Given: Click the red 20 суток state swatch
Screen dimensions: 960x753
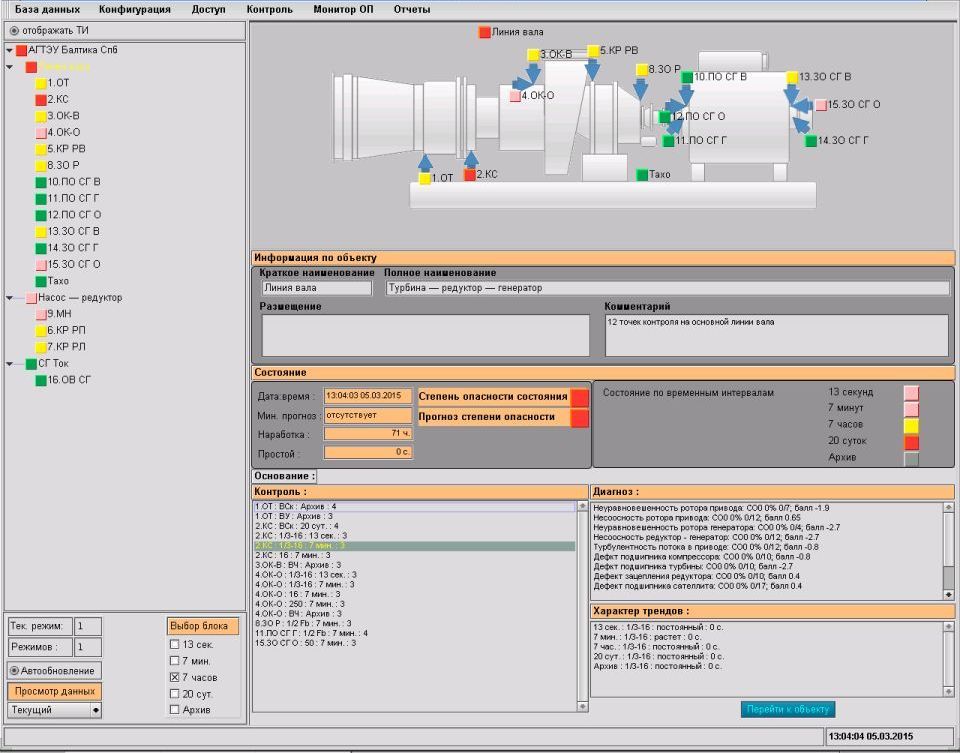Looking at the screenshot, I should tap(912, 442).
